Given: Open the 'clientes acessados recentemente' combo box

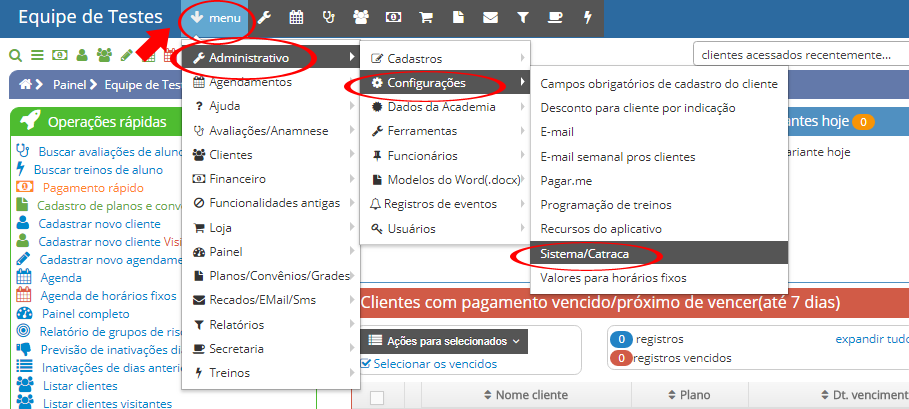Looking at the screenshot, I should [795, 54].
